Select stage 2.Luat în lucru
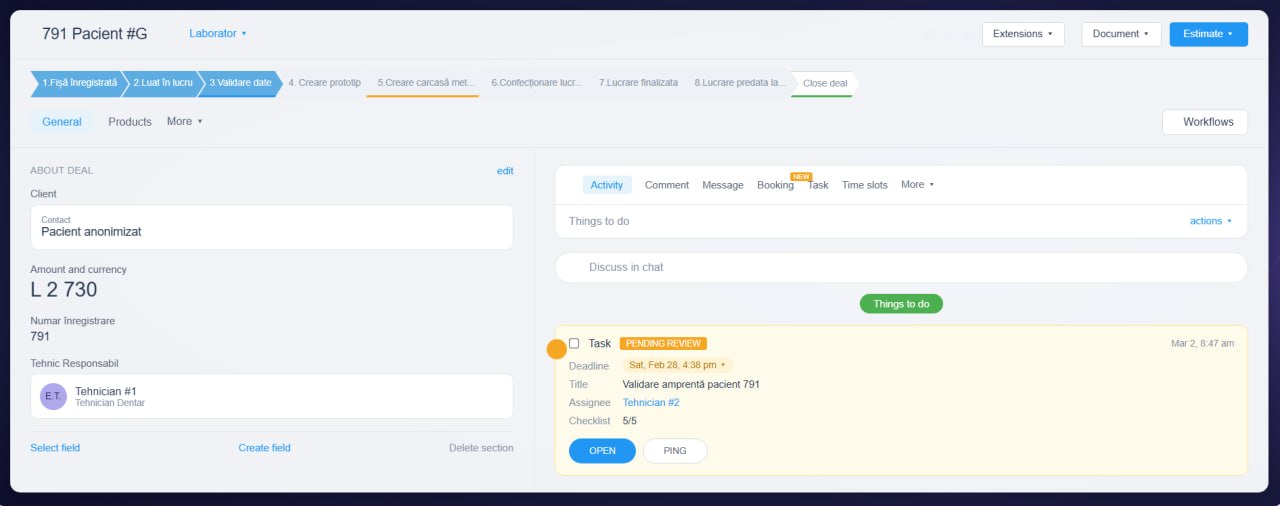Viewport: 1280px width, 506px height. 161,83
